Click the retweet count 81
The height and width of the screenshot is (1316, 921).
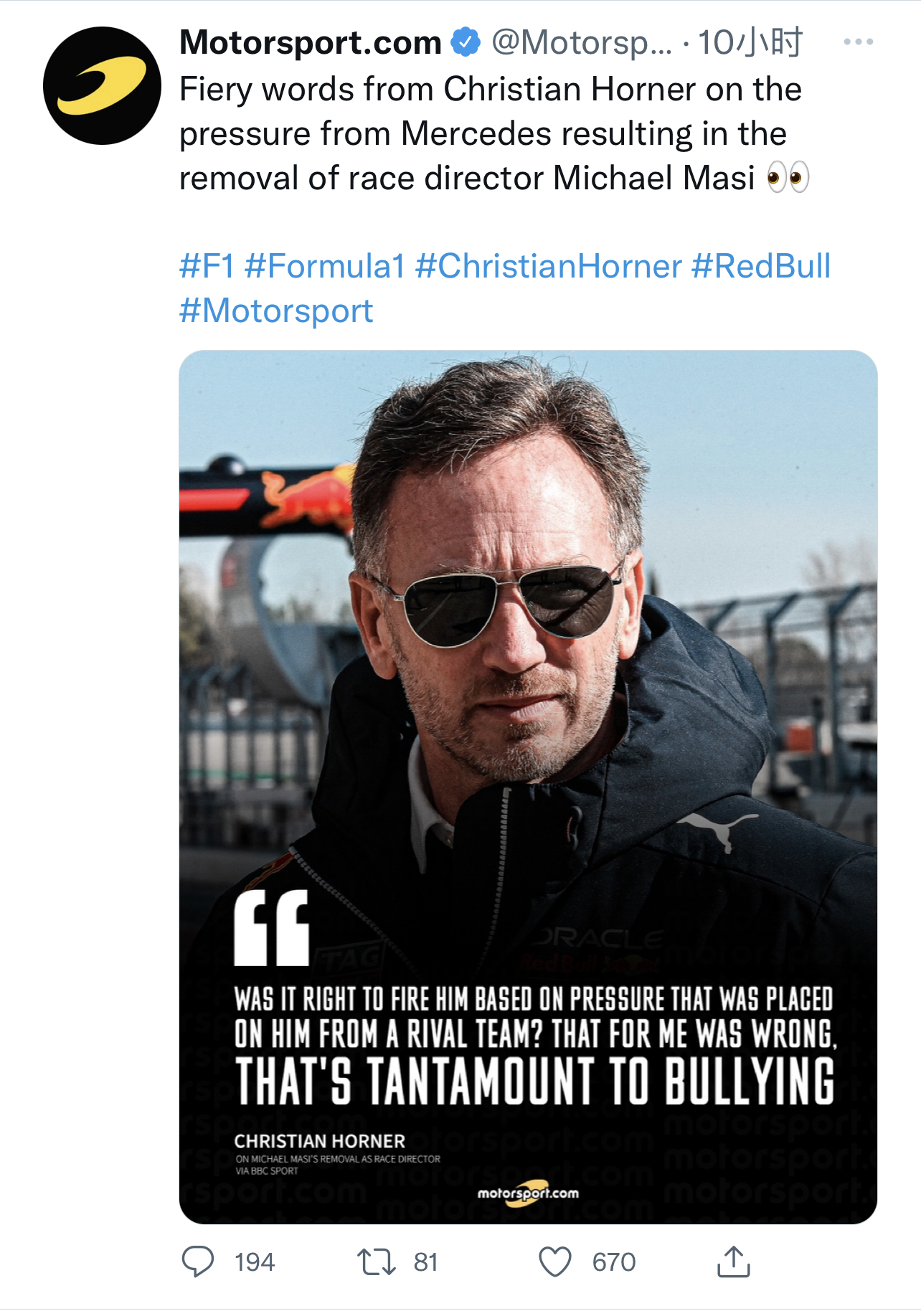[x=425, y=1262]
